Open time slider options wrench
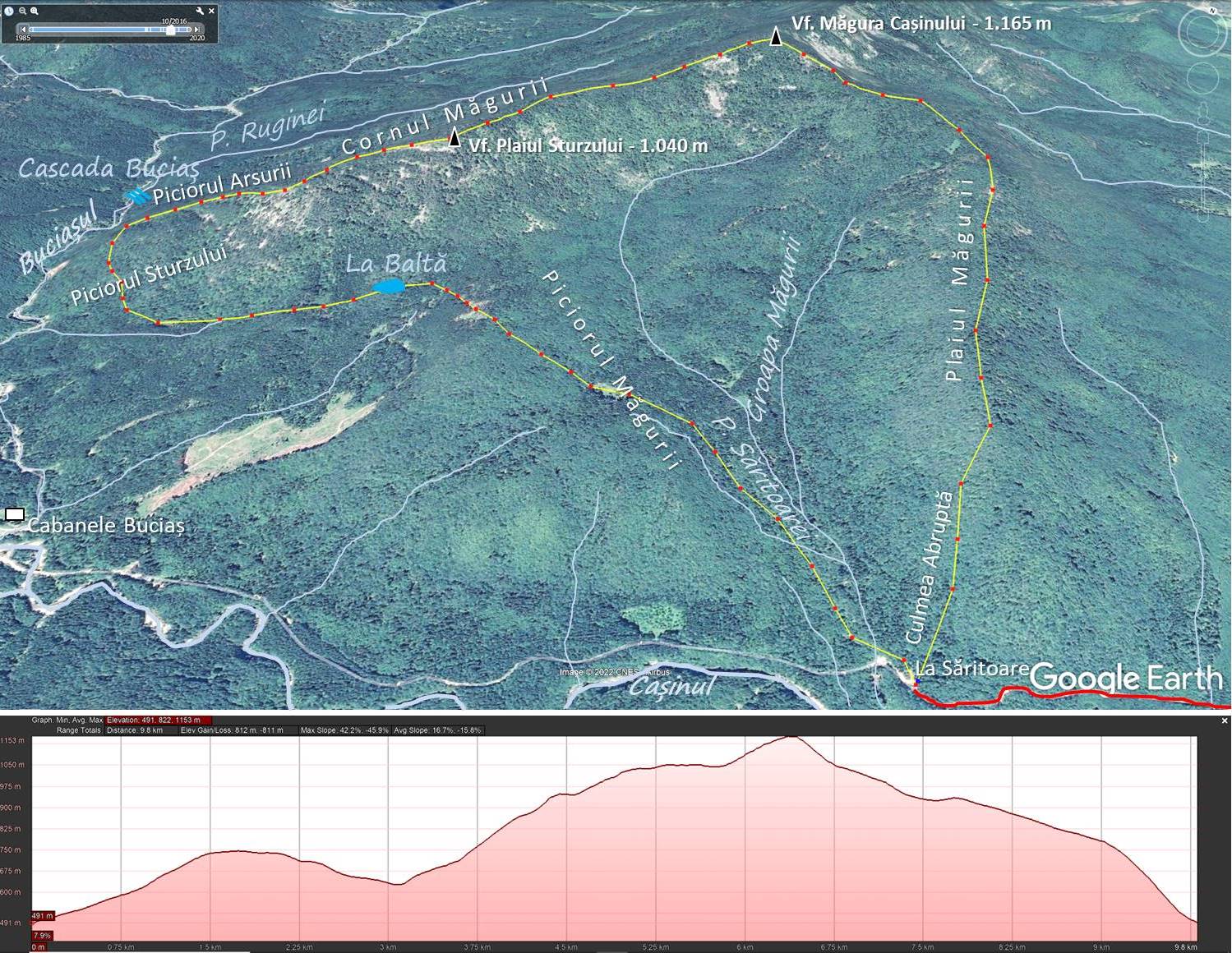1232x953 pixels. tap(200, 11)
